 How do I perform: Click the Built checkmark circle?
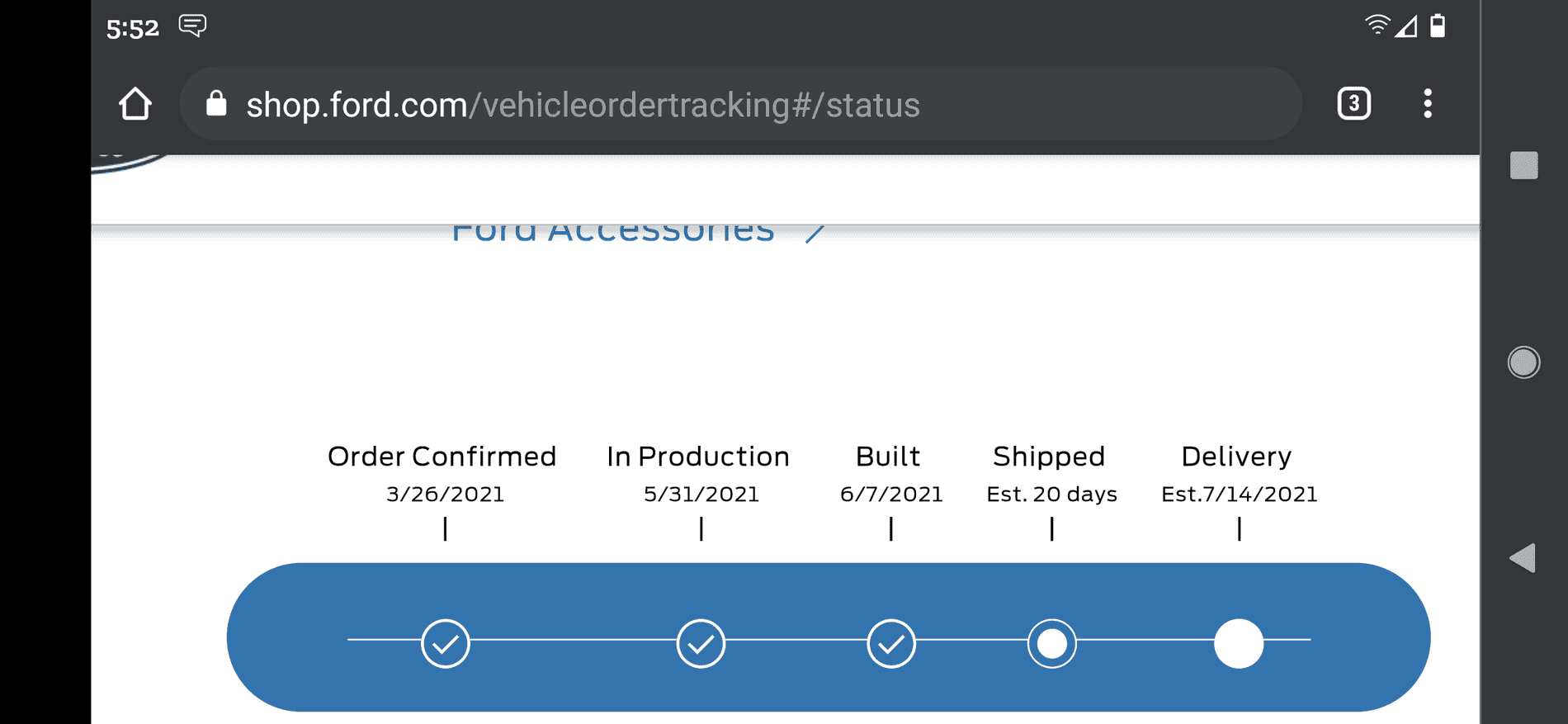pos(891,643)
